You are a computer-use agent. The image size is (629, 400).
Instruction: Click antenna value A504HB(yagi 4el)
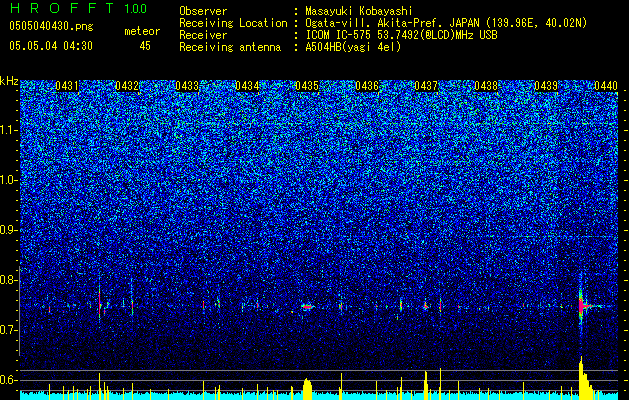pyautogui.click(x=353, y=47)
